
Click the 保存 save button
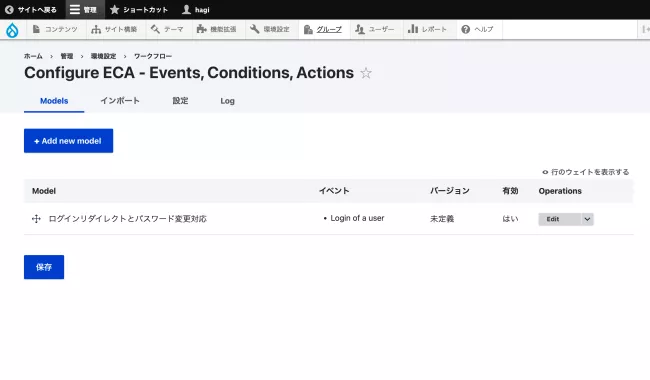(x=44, y=267)
